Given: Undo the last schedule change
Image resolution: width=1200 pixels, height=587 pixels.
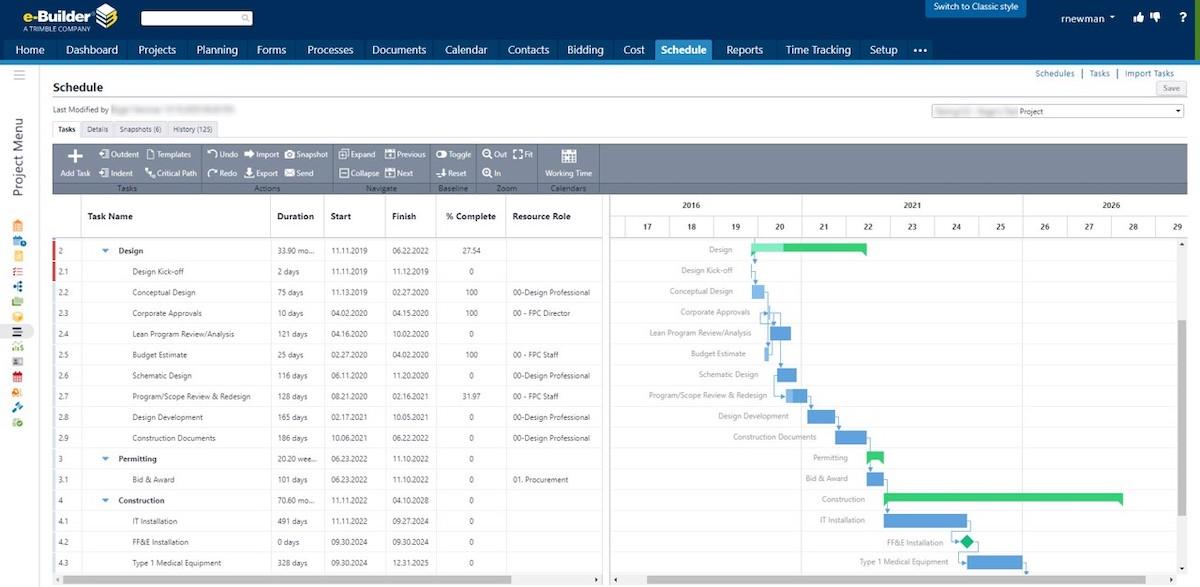Looking at the screenshot, I should point(222,154).
